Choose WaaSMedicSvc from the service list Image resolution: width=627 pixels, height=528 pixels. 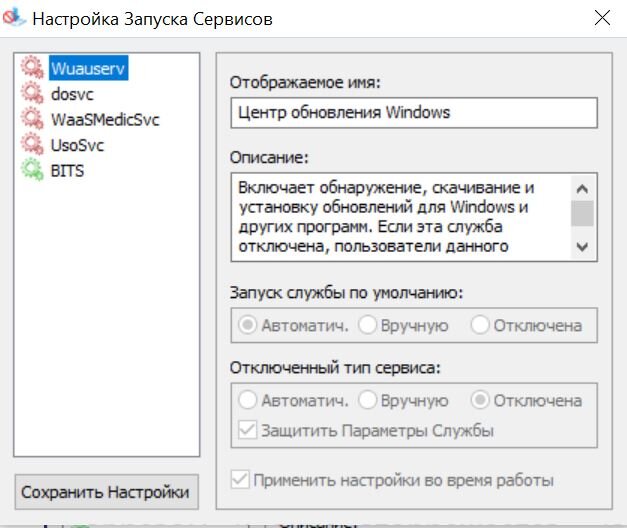[x=105, y=120]
